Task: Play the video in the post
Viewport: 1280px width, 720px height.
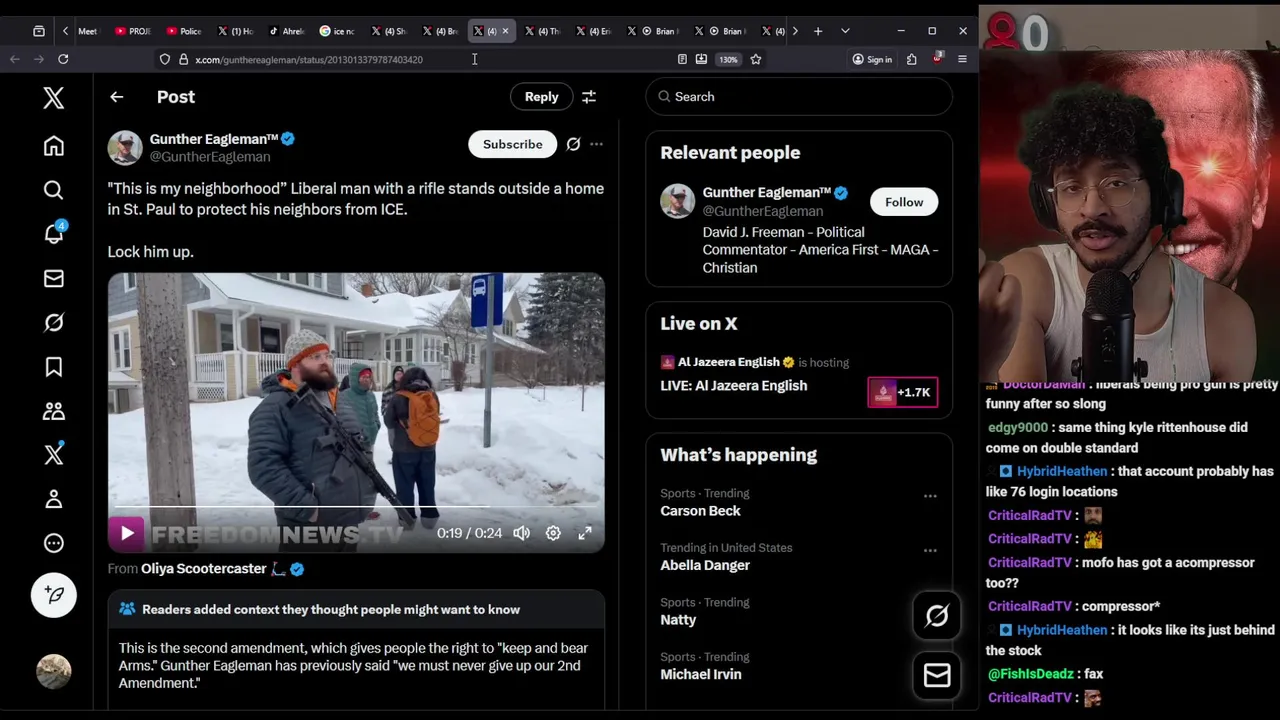Action: click(x=127, y=533)
